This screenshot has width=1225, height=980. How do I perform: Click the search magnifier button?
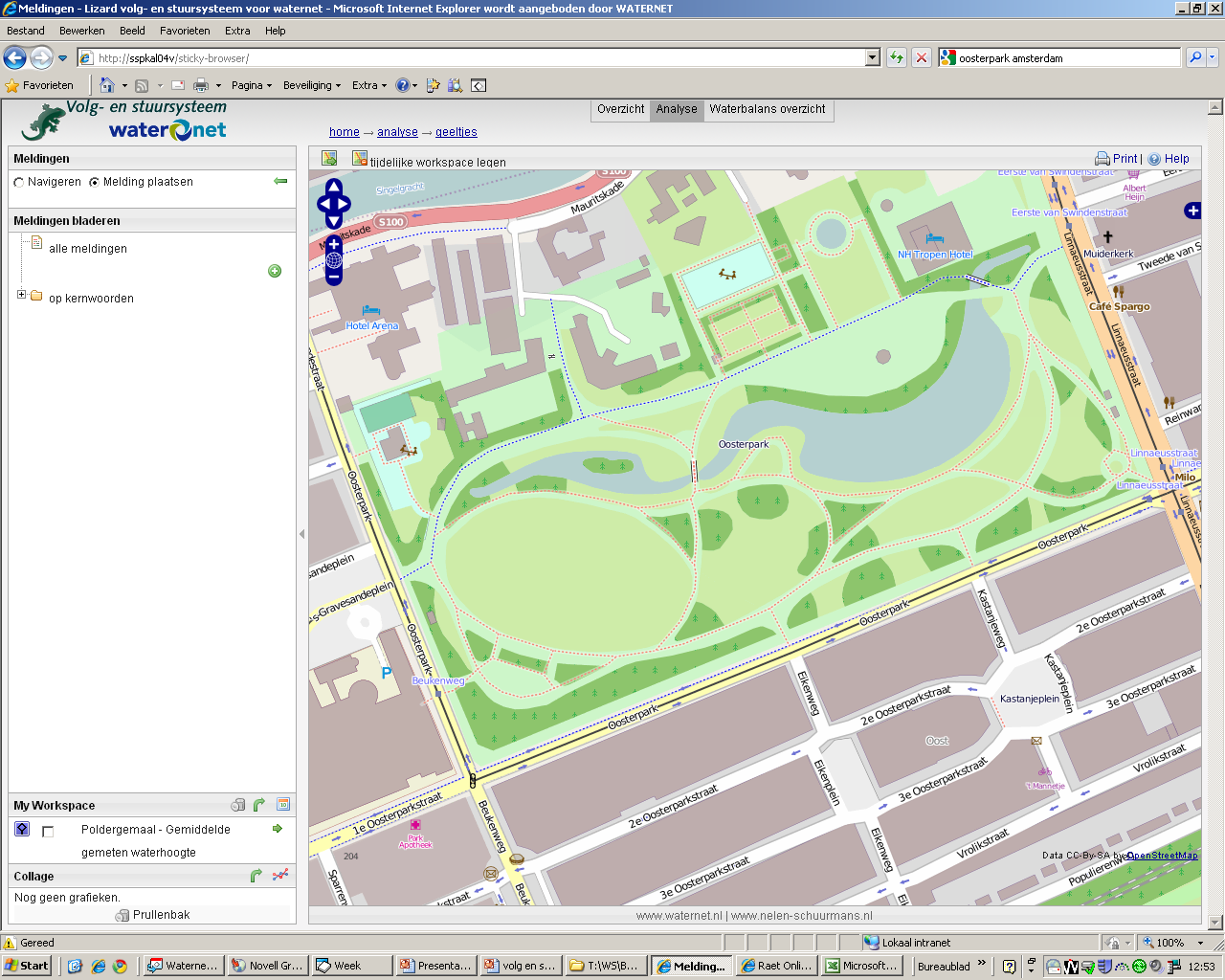click(1195, 58)
